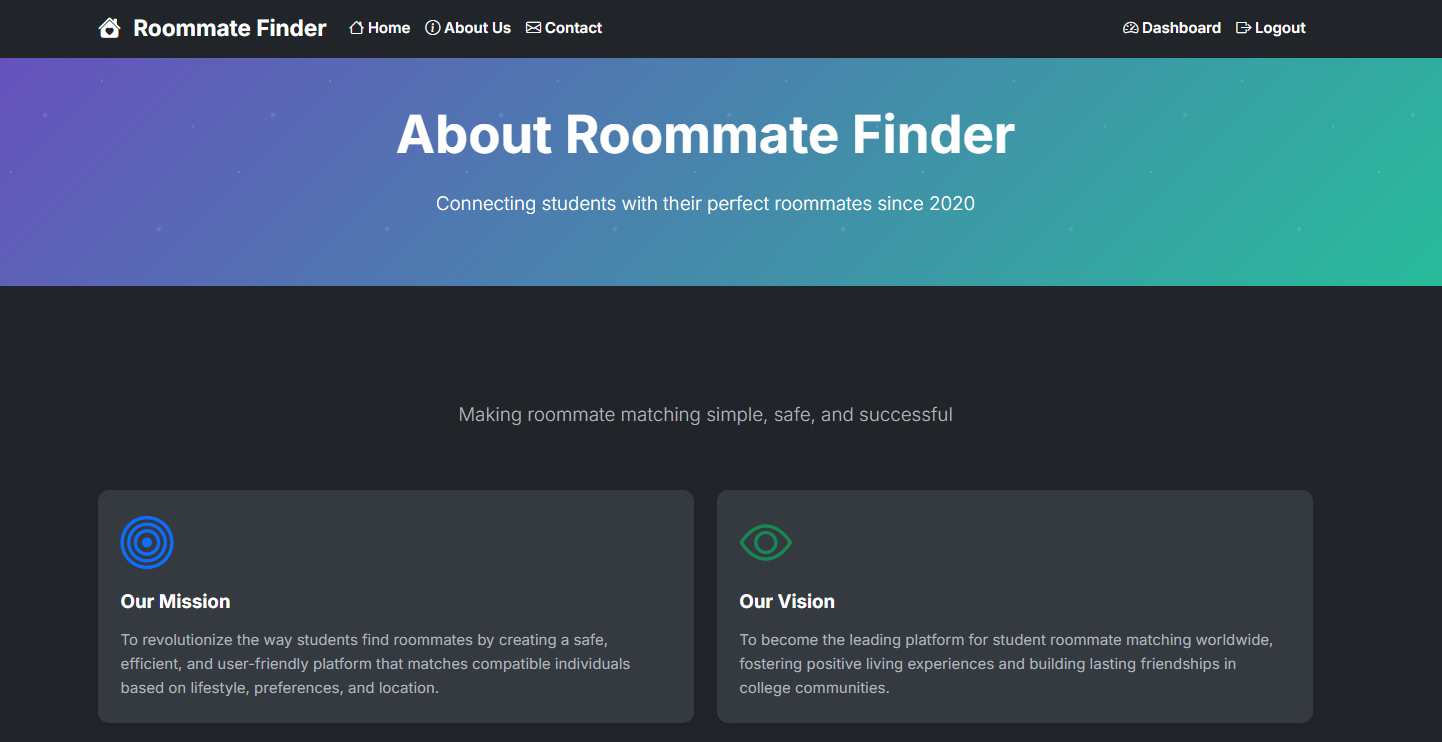Click the Roommate Finder brand name
This screenshot has width=1442, height=742.
229,28
